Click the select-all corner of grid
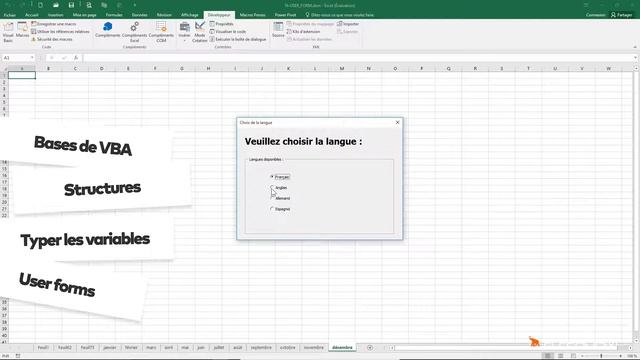The width and height of the screenshot is (640, 360). click(4, 69)
